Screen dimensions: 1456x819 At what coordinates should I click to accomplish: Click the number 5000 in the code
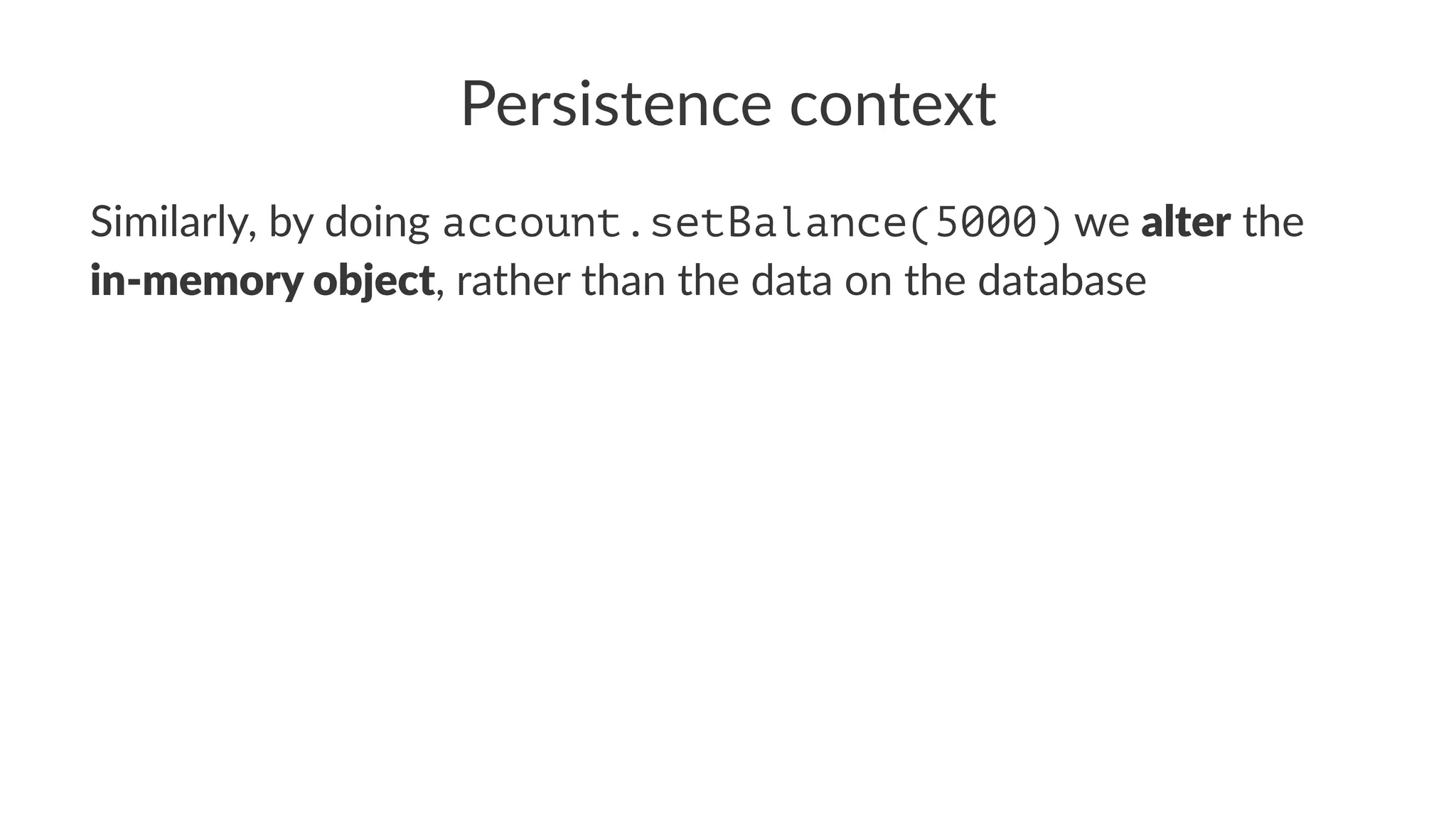[984, 223]
